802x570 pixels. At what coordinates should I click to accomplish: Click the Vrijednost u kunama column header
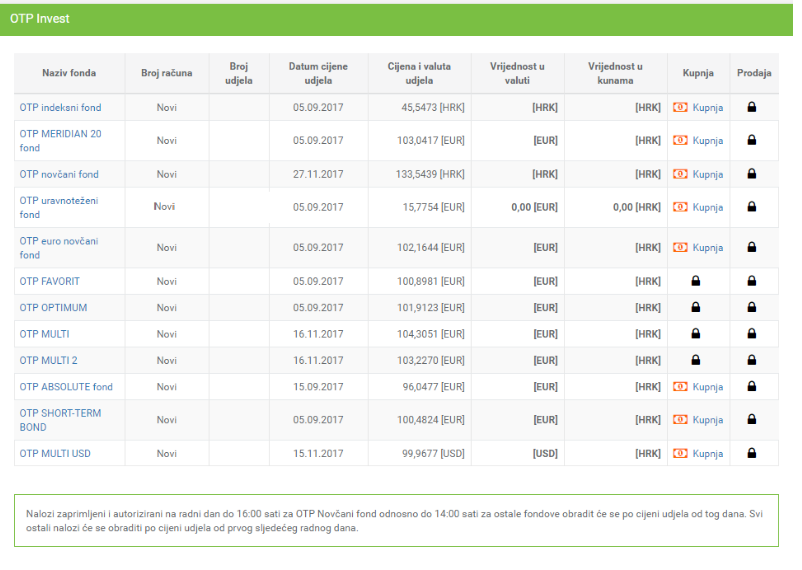click(x=615, y=74)
